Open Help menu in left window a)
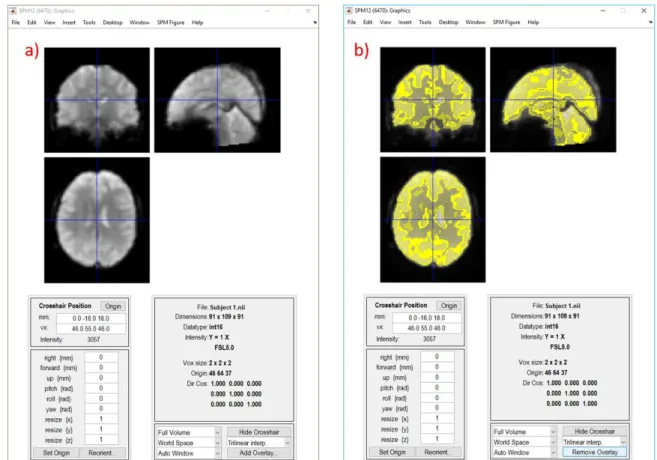The height and width of the screenshot is (460, 657). pyautogui.click(x=197, y=23)
